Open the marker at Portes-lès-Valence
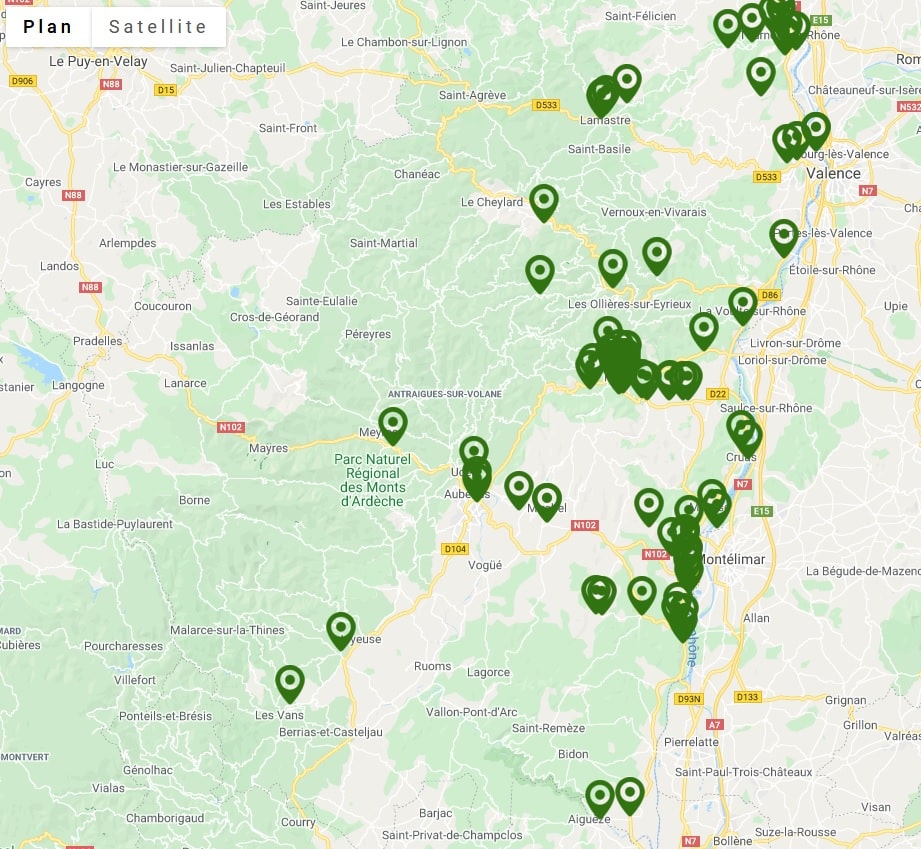Viewport: 921px width, 849px height. click(x=784, y=236)
